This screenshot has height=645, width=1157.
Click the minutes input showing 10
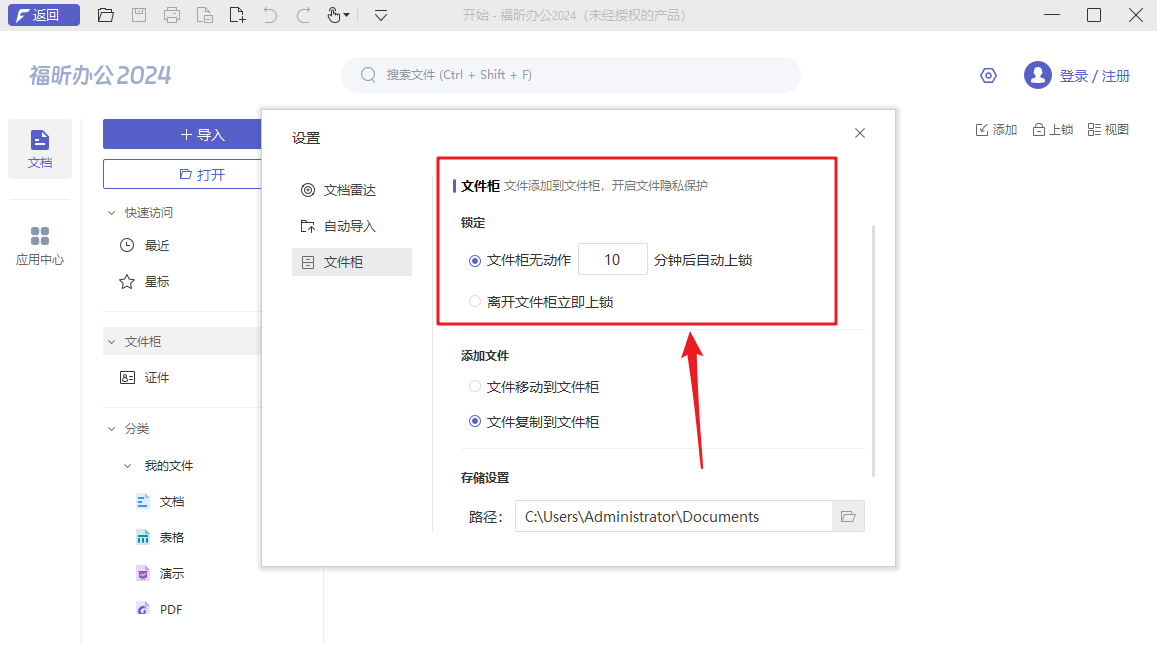coord(613,258)
